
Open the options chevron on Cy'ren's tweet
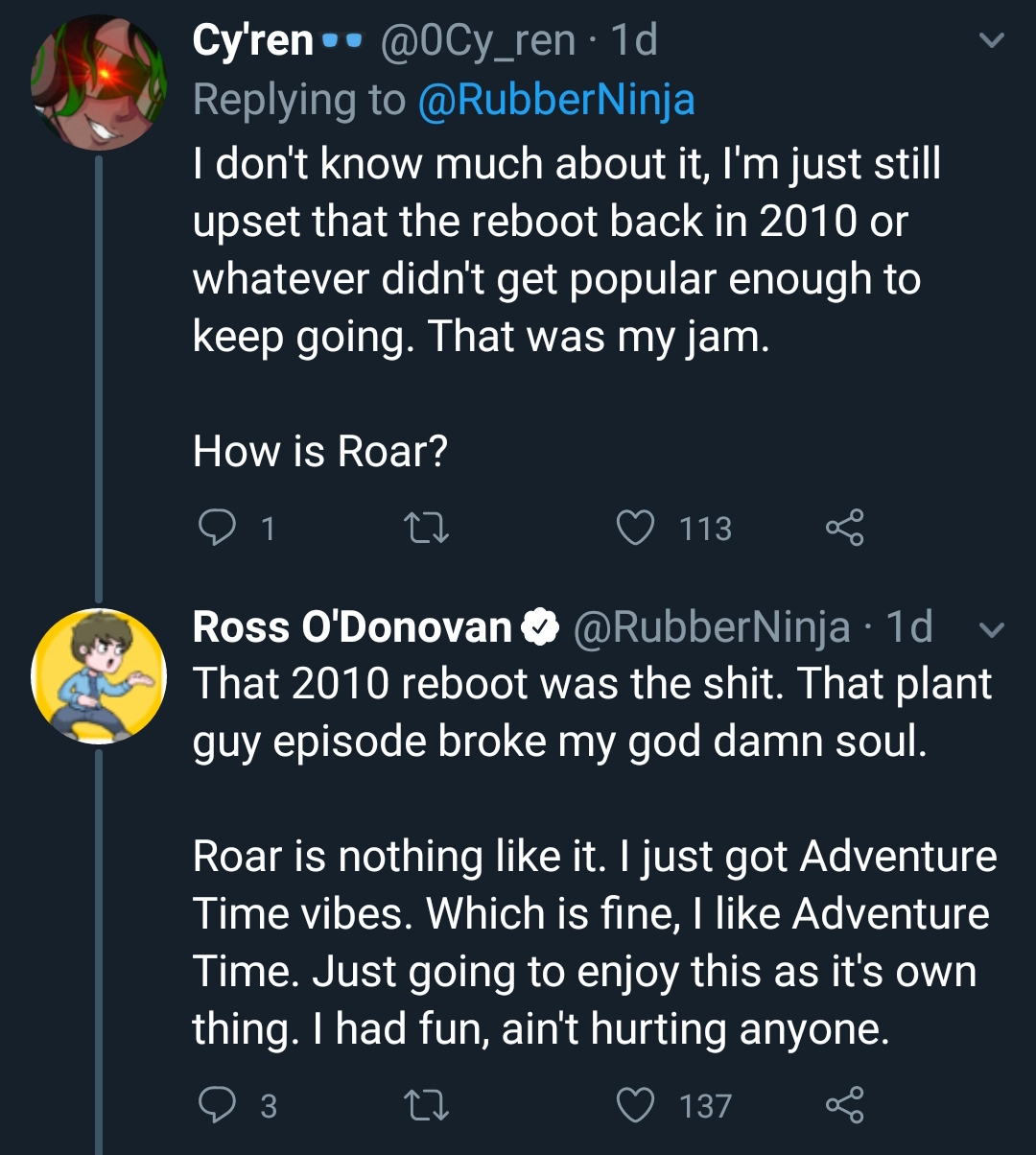point(992,40)
